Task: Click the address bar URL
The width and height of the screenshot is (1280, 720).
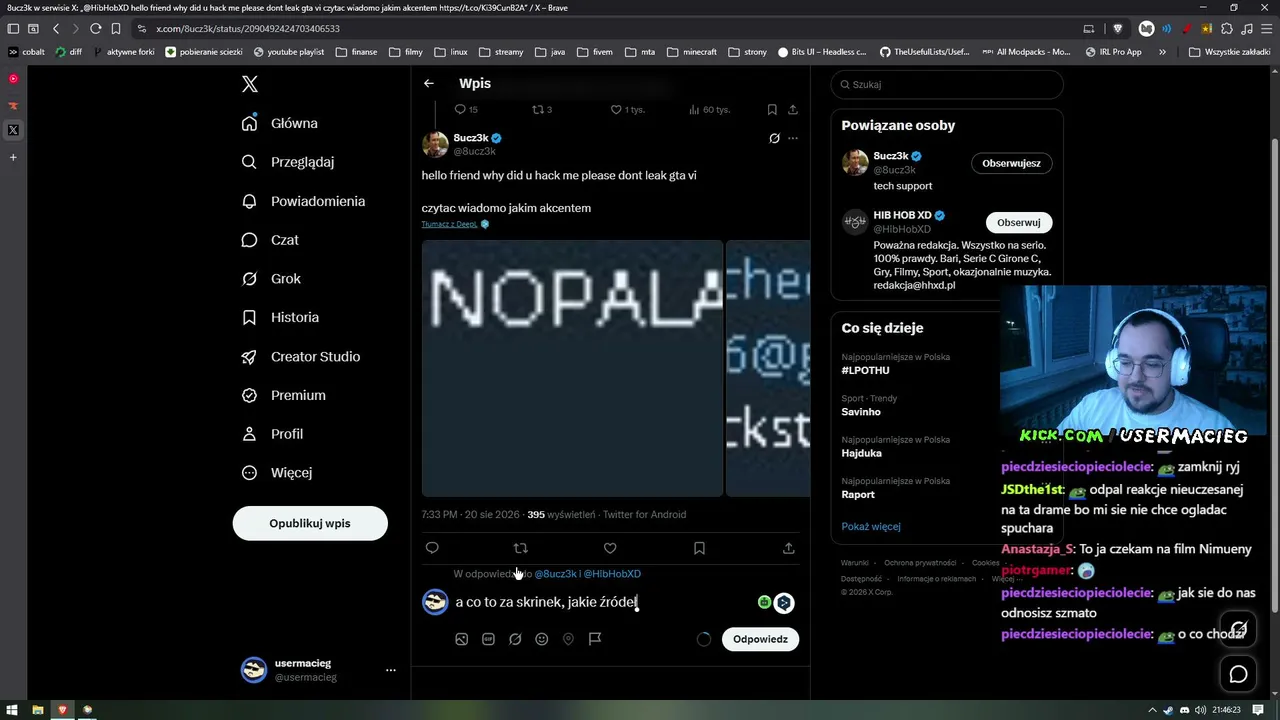Action: [x=248, y=29]
